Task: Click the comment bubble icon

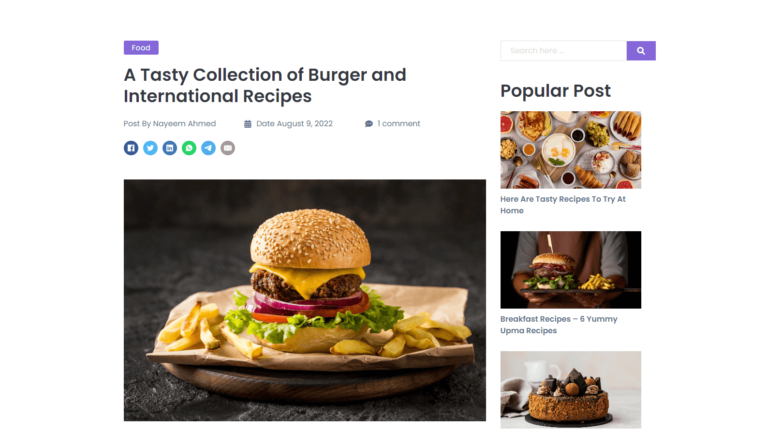Action: click(369, 124)
